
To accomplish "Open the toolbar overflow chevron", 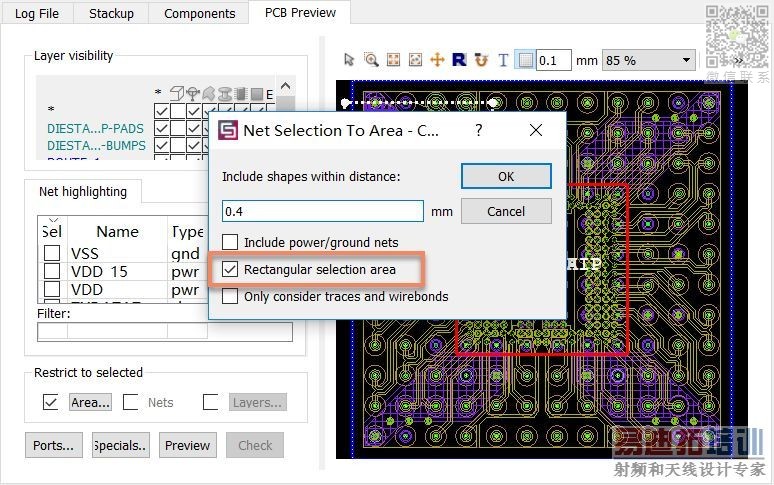I will click(738, 61).
